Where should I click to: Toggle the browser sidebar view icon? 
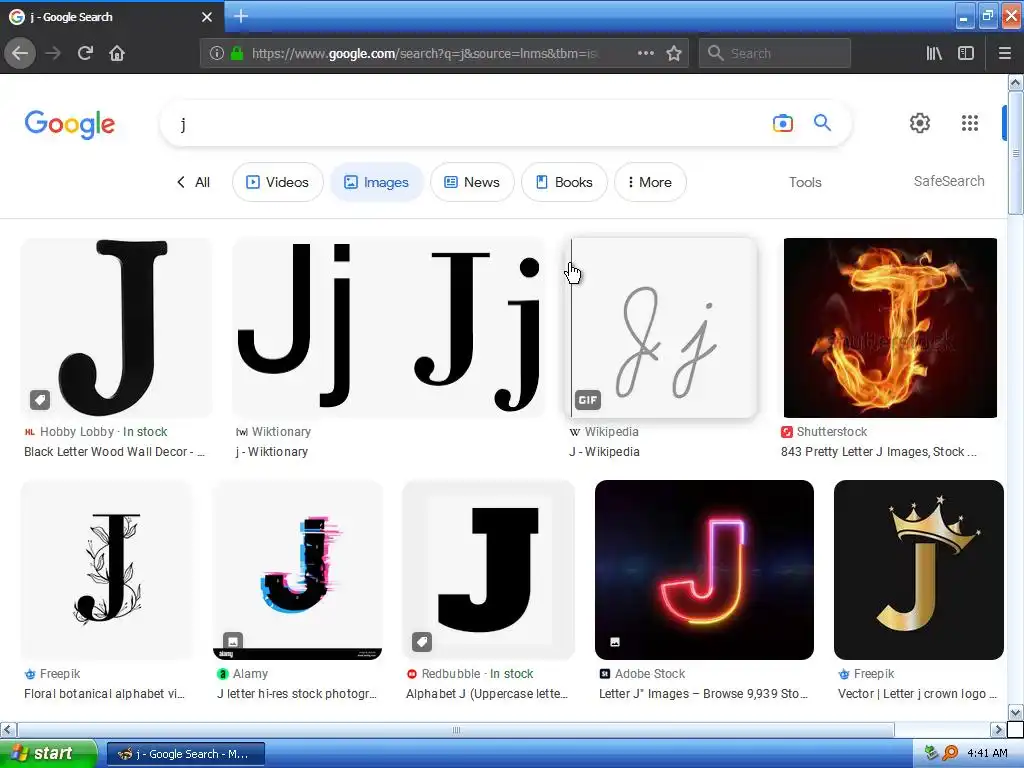click(x=966, y=53)
